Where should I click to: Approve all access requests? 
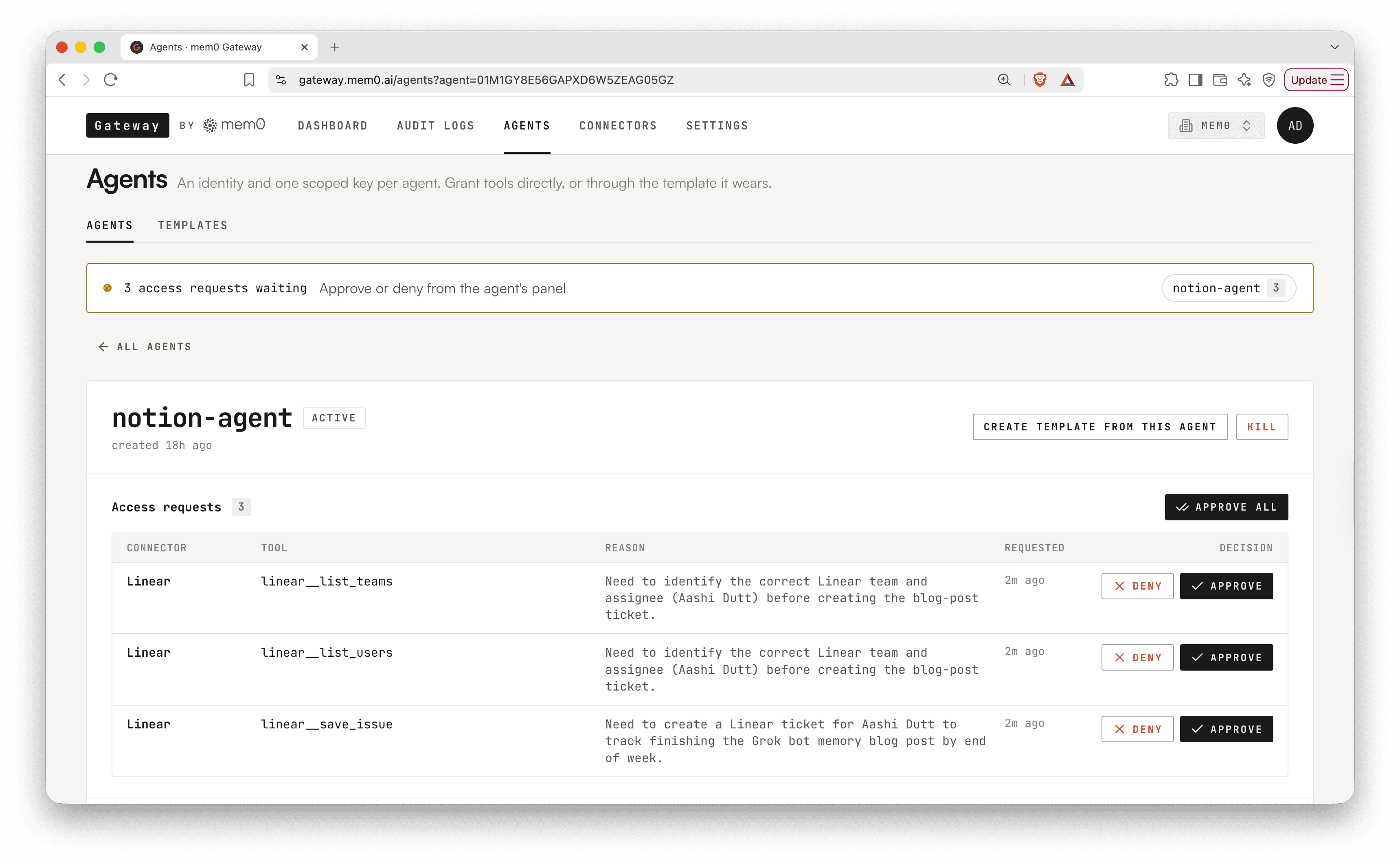(x=1226, y=507)
